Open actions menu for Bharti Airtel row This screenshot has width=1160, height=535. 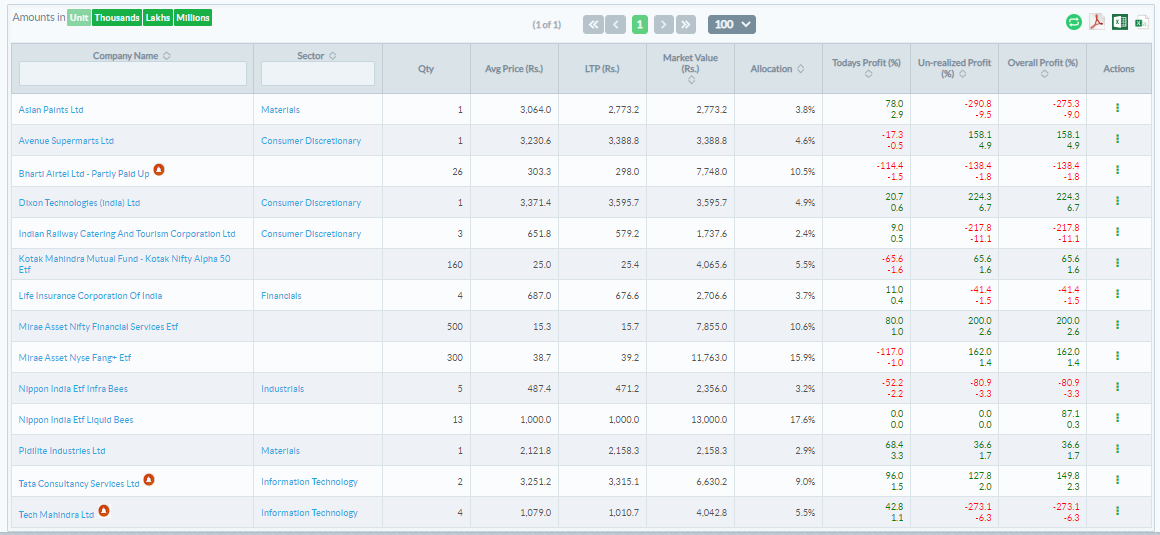1117,170
